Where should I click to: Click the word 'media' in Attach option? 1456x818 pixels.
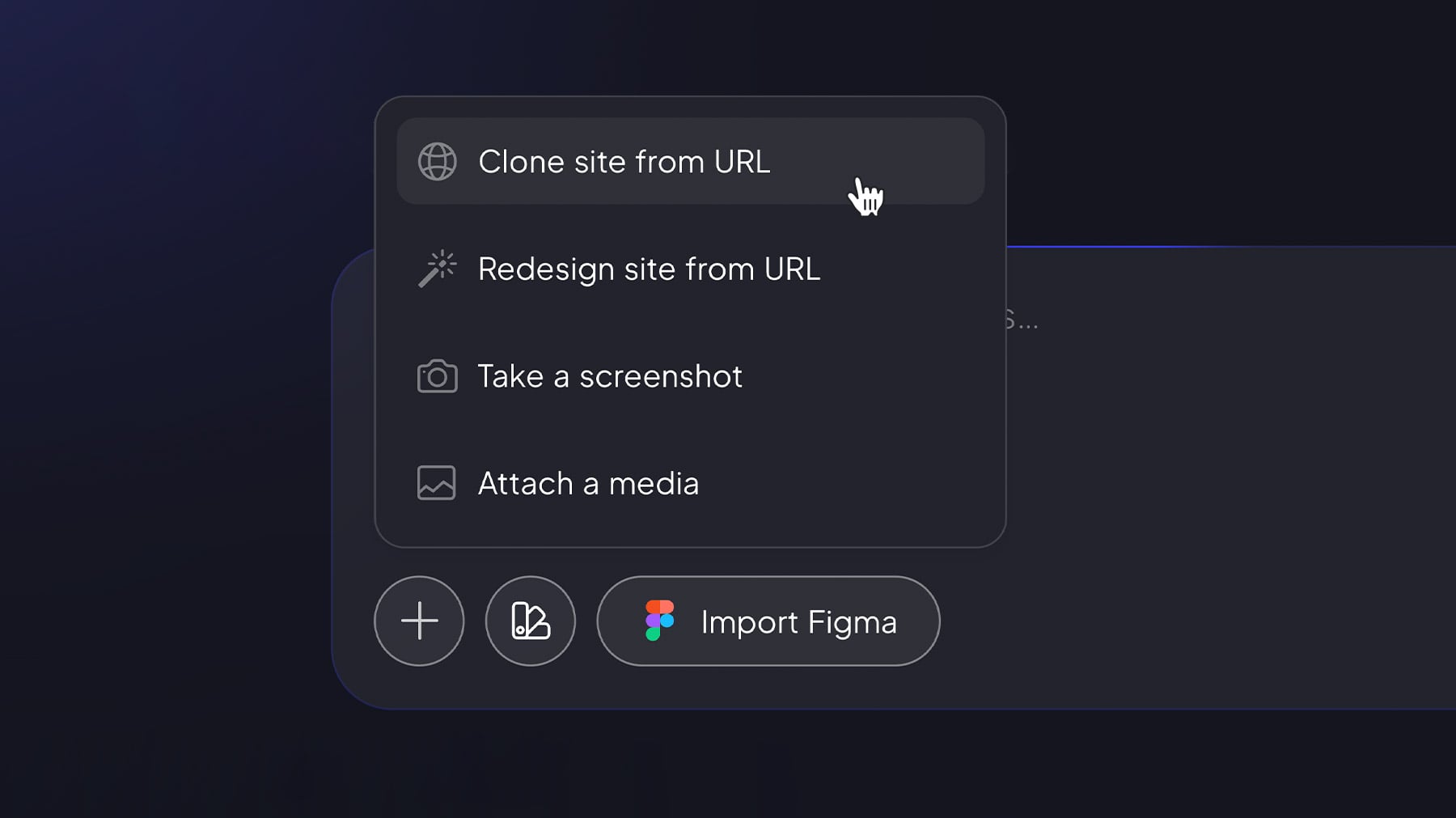(654, 484)
